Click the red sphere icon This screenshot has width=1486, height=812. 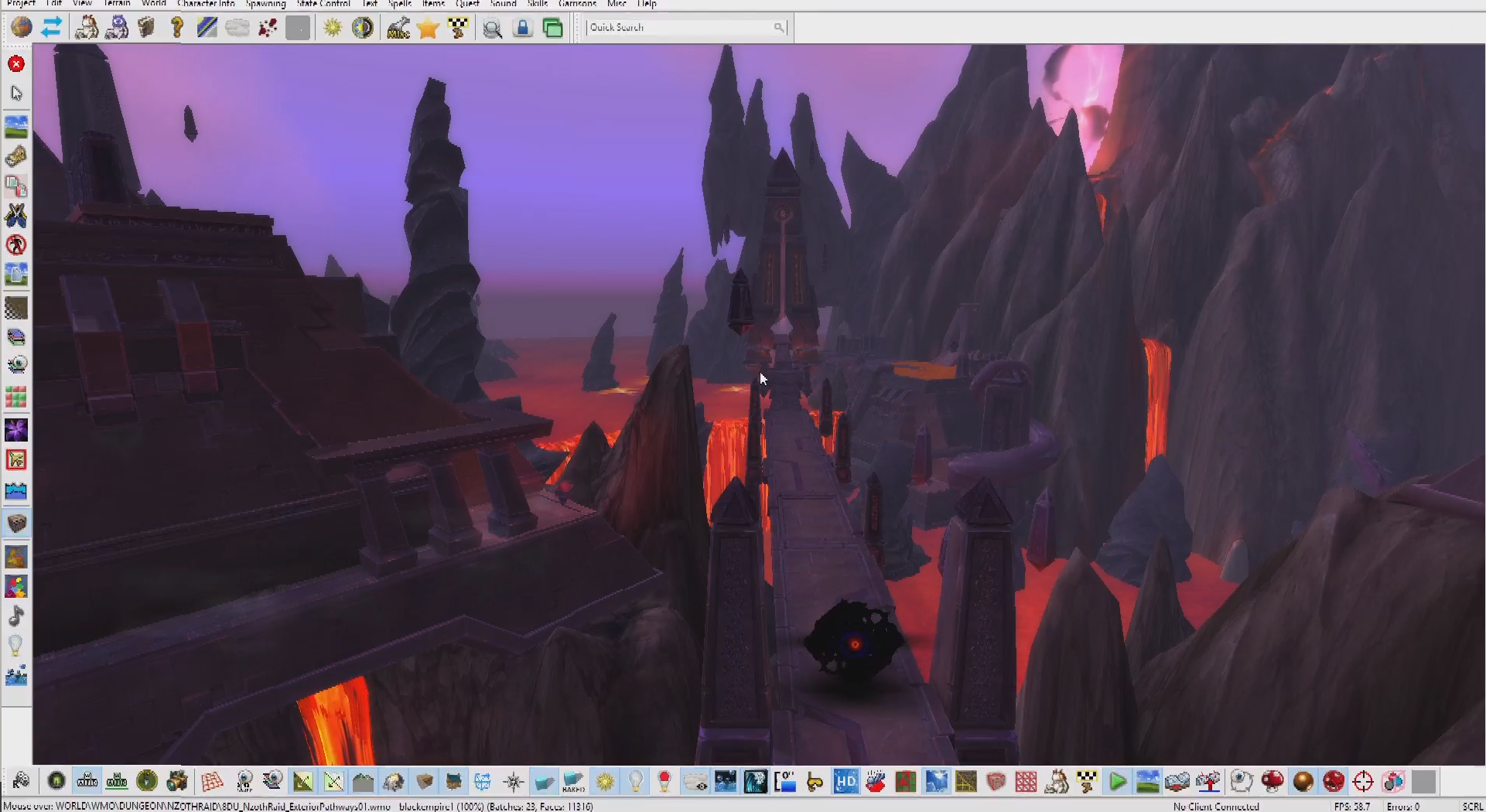1333,782
